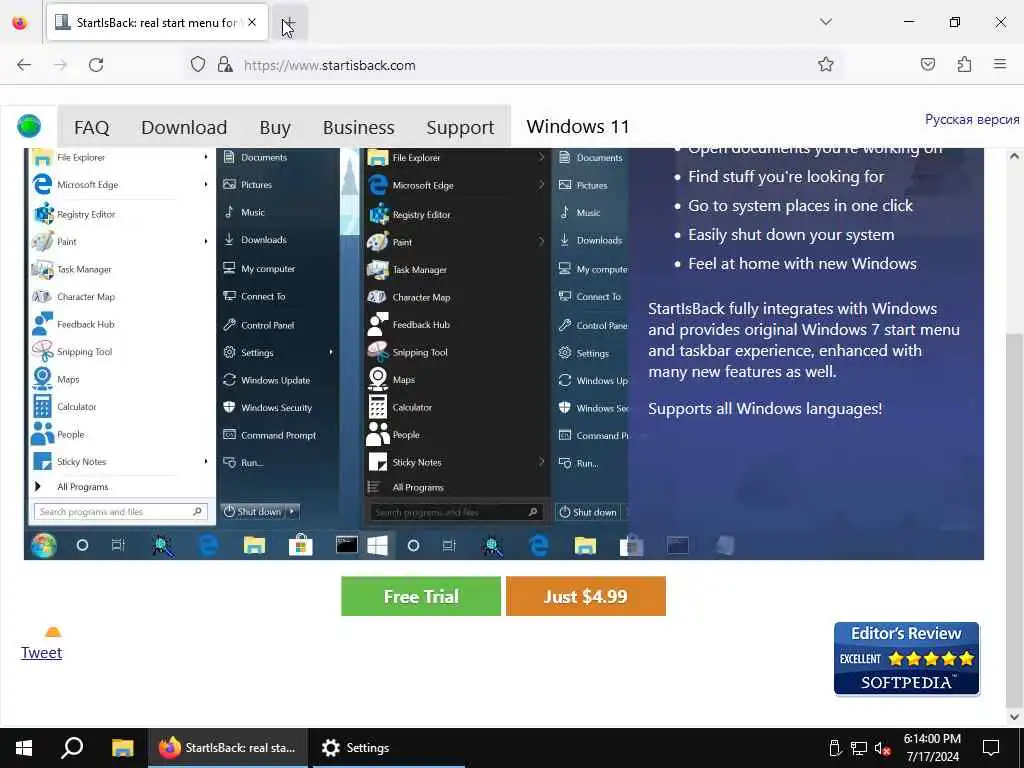
Task: Click the "Supports all Windows languages!" text
Action: click(765, 409)
